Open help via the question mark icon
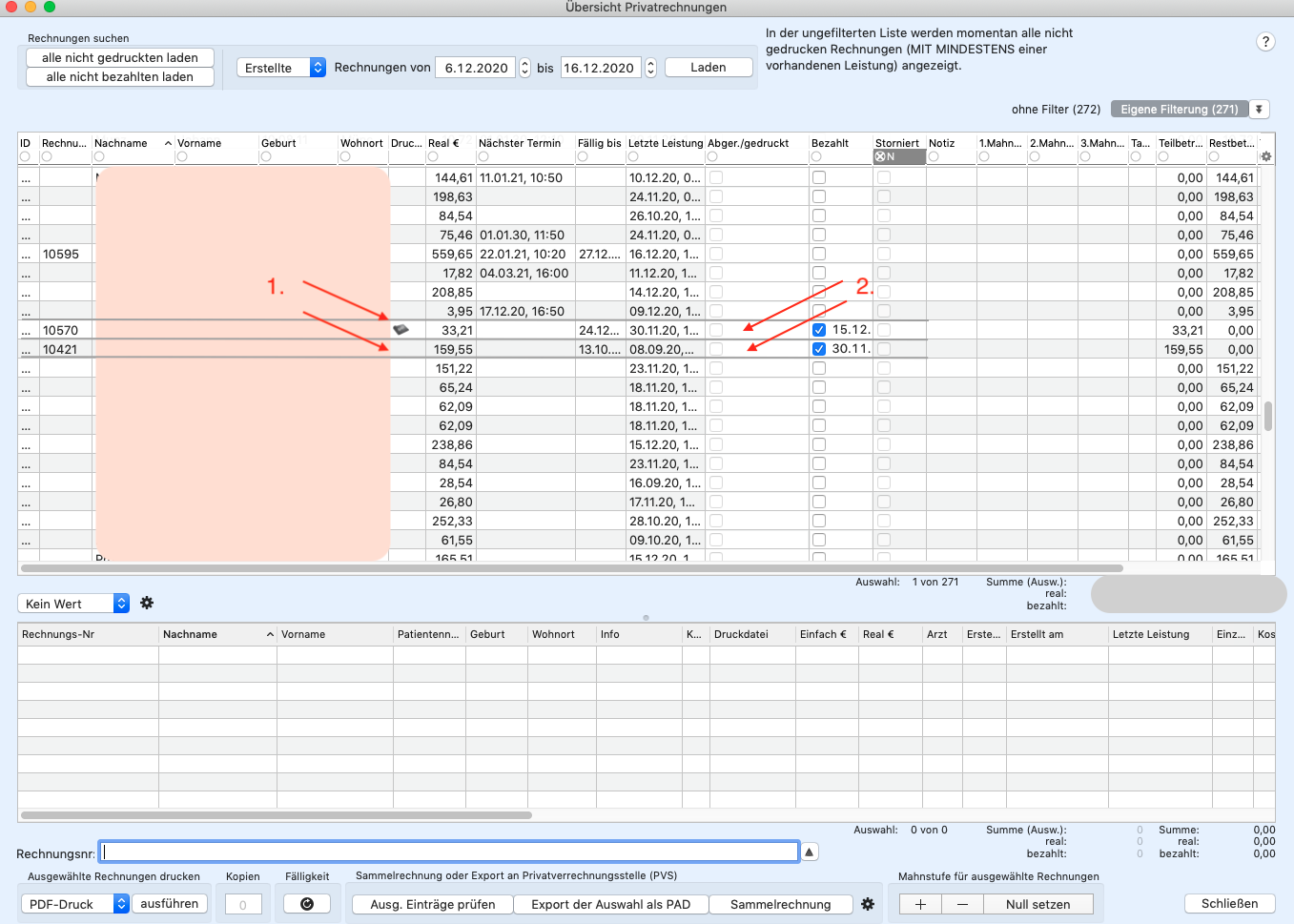 [1265, 41]
